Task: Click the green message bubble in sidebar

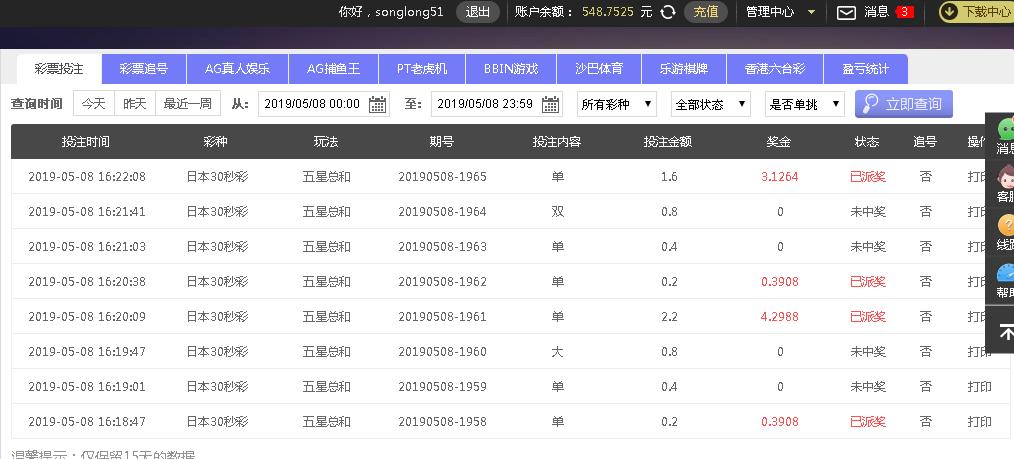Action: [x=1004, y=130]
